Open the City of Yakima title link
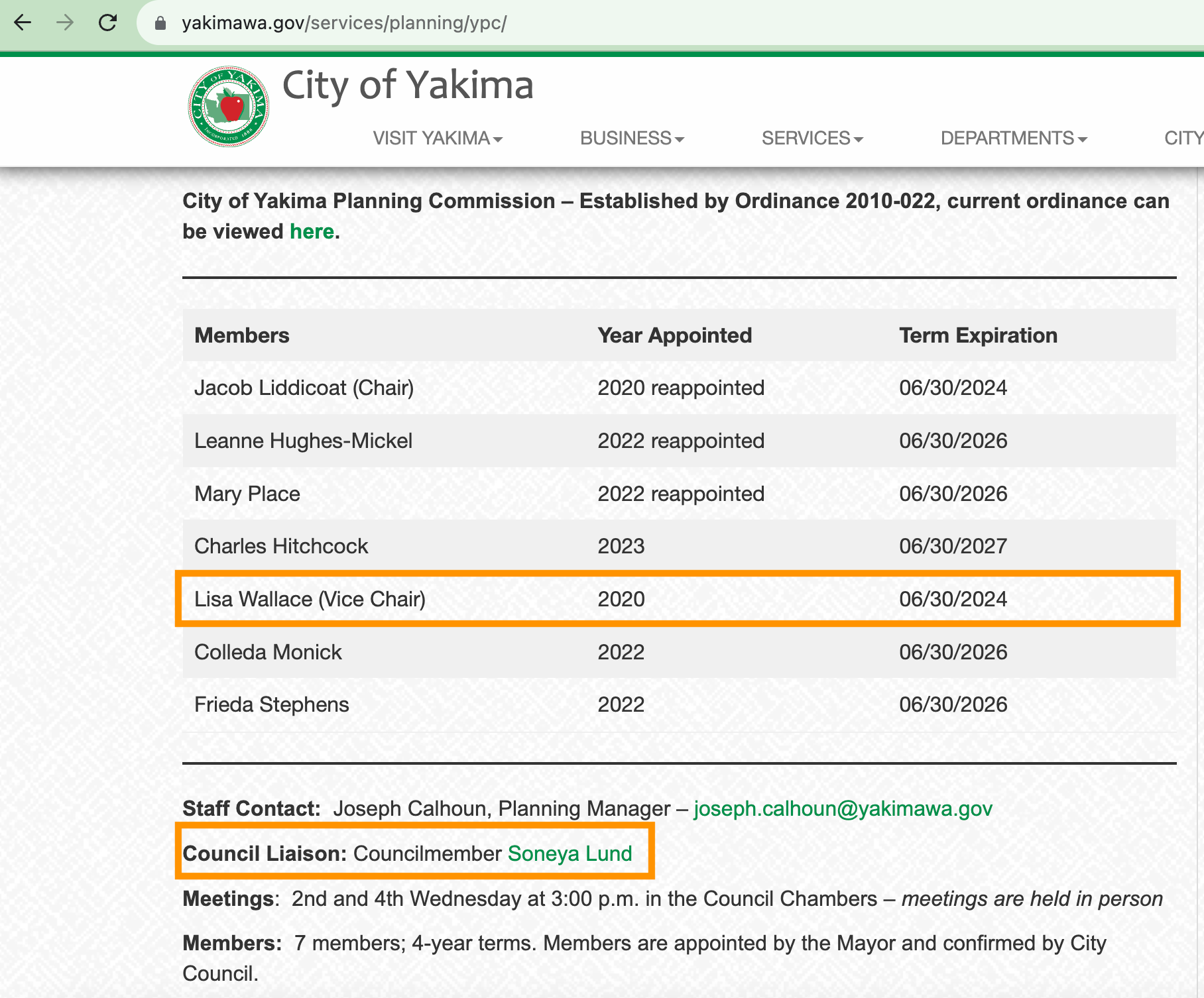This screenshot has height=998, width=1204. click(408, 85)
